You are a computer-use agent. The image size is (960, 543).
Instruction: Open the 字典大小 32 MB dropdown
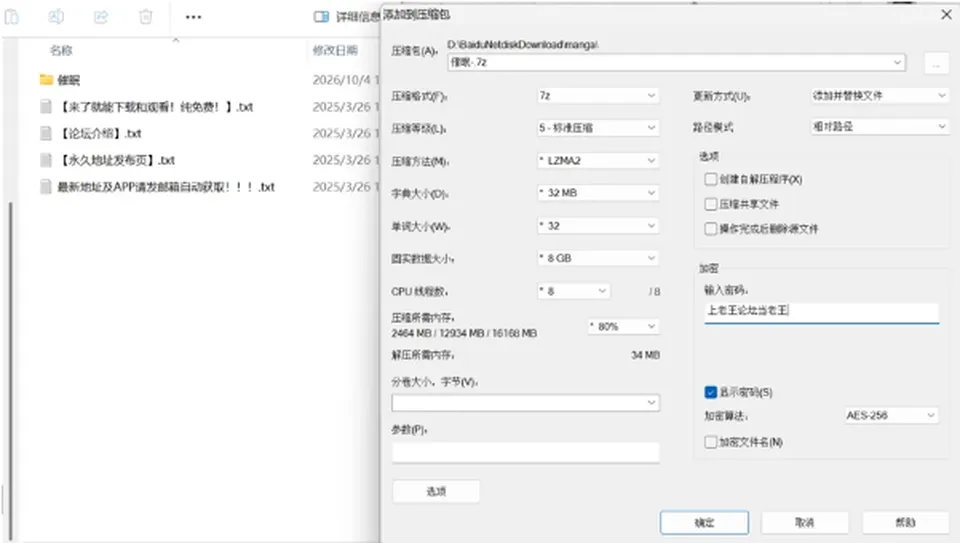pos(598,193)
